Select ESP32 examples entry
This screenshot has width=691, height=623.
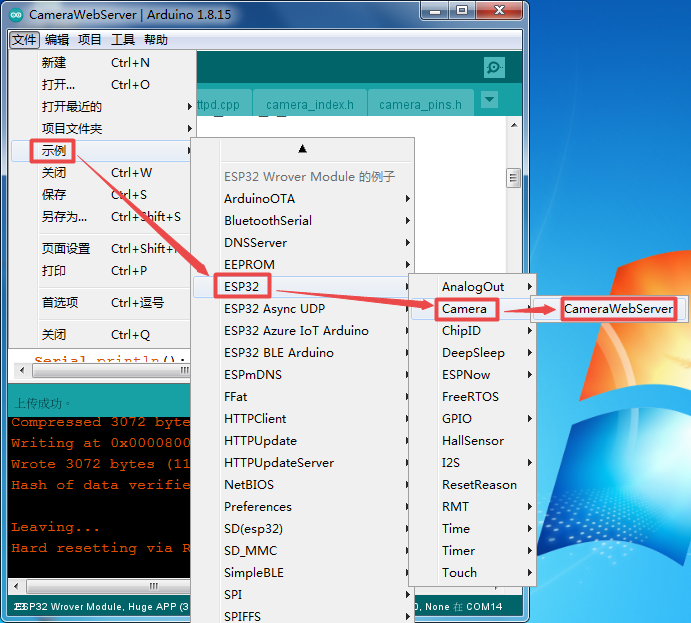pos(303,287)
